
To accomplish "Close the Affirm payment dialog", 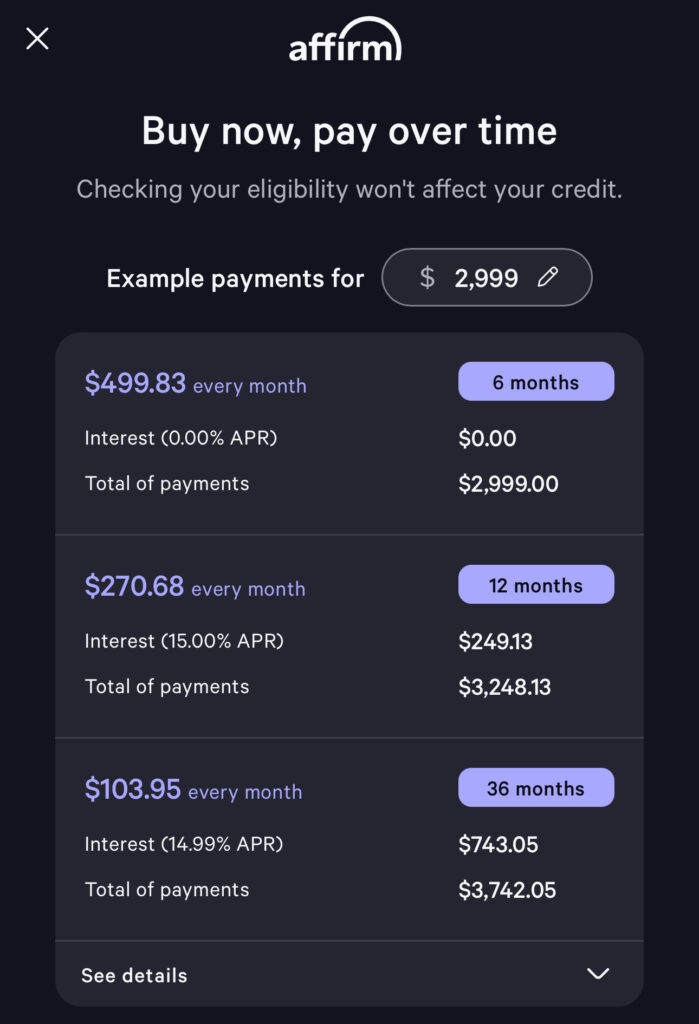I will point(37,39).
